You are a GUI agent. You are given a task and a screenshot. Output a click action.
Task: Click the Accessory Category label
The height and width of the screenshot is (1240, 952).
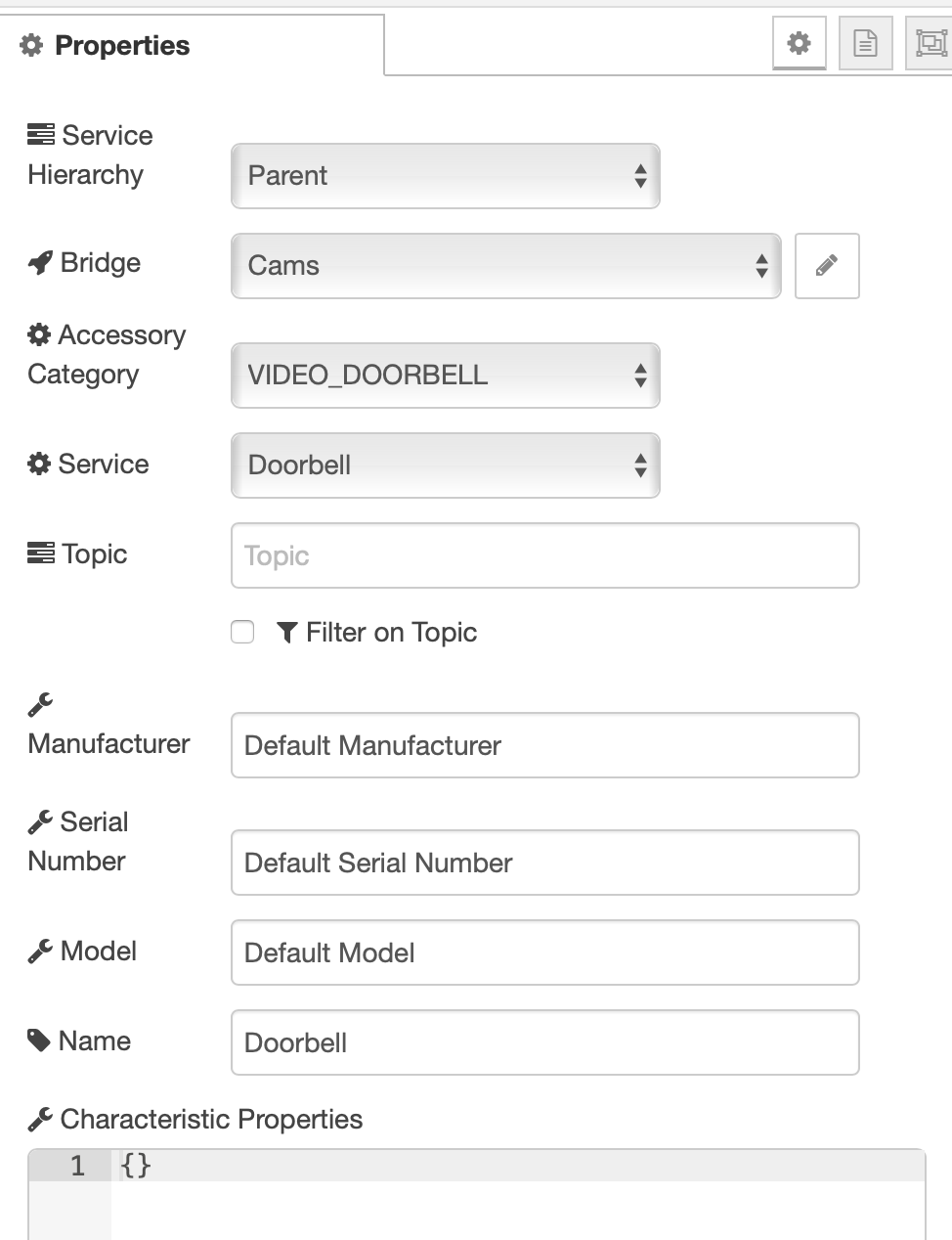pyautogui.click(x=107, y=354)
